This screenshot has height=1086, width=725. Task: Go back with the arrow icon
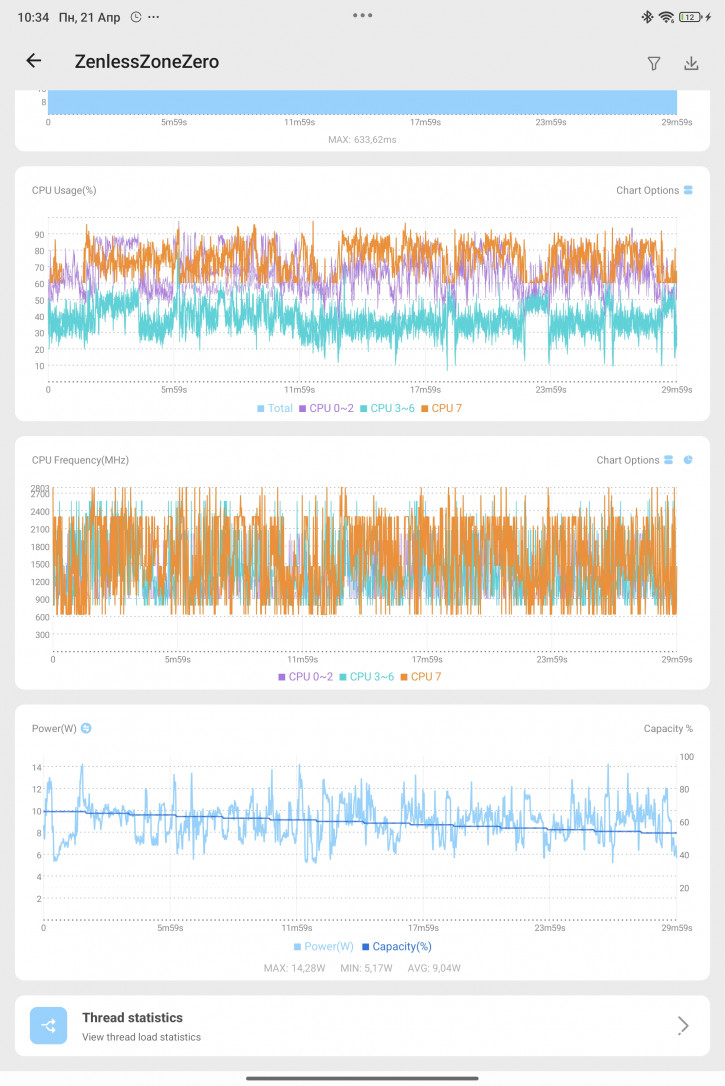33,62
